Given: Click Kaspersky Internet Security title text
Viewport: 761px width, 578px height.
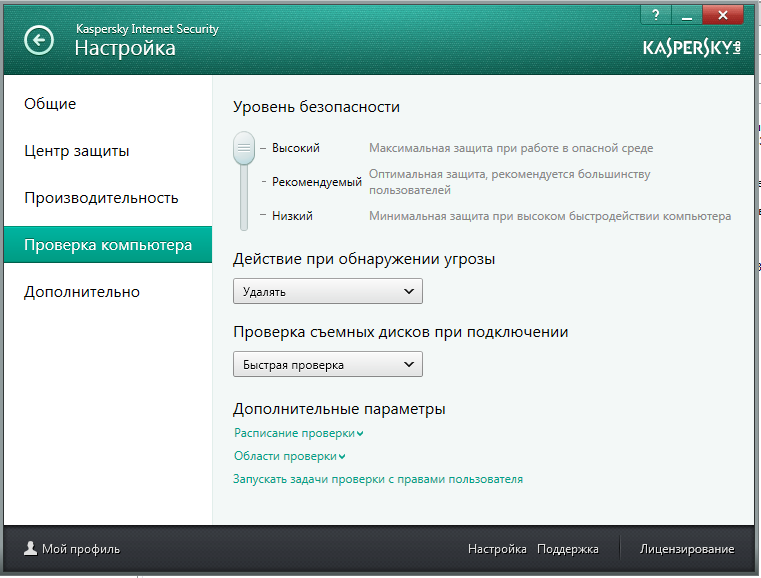Looking at the screenshot, I should tap(148, 29).
